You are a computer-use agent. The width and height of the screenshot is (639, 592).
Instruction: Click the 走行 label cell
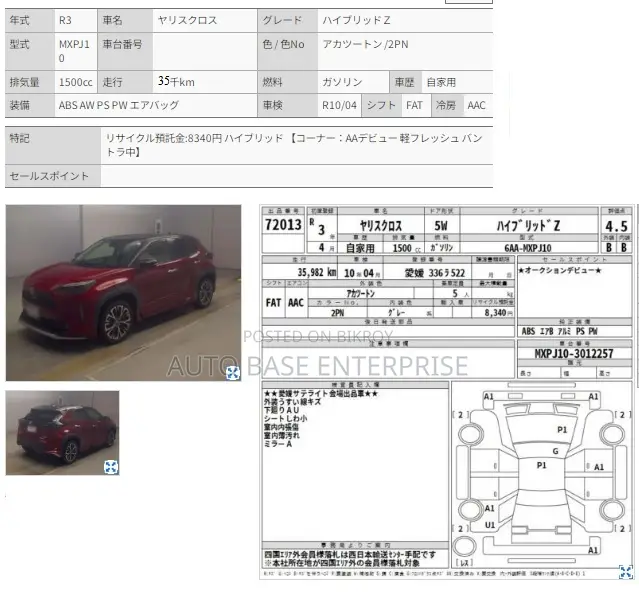coord(125,82)
